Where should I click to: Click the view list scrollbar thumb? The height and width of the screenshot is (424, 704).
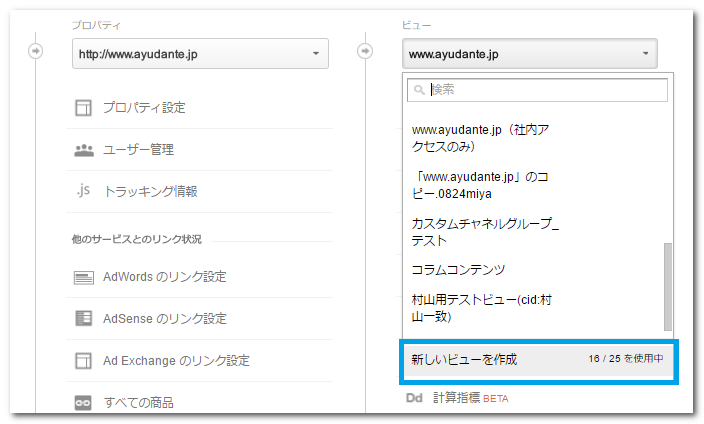(x=668, y=287)
